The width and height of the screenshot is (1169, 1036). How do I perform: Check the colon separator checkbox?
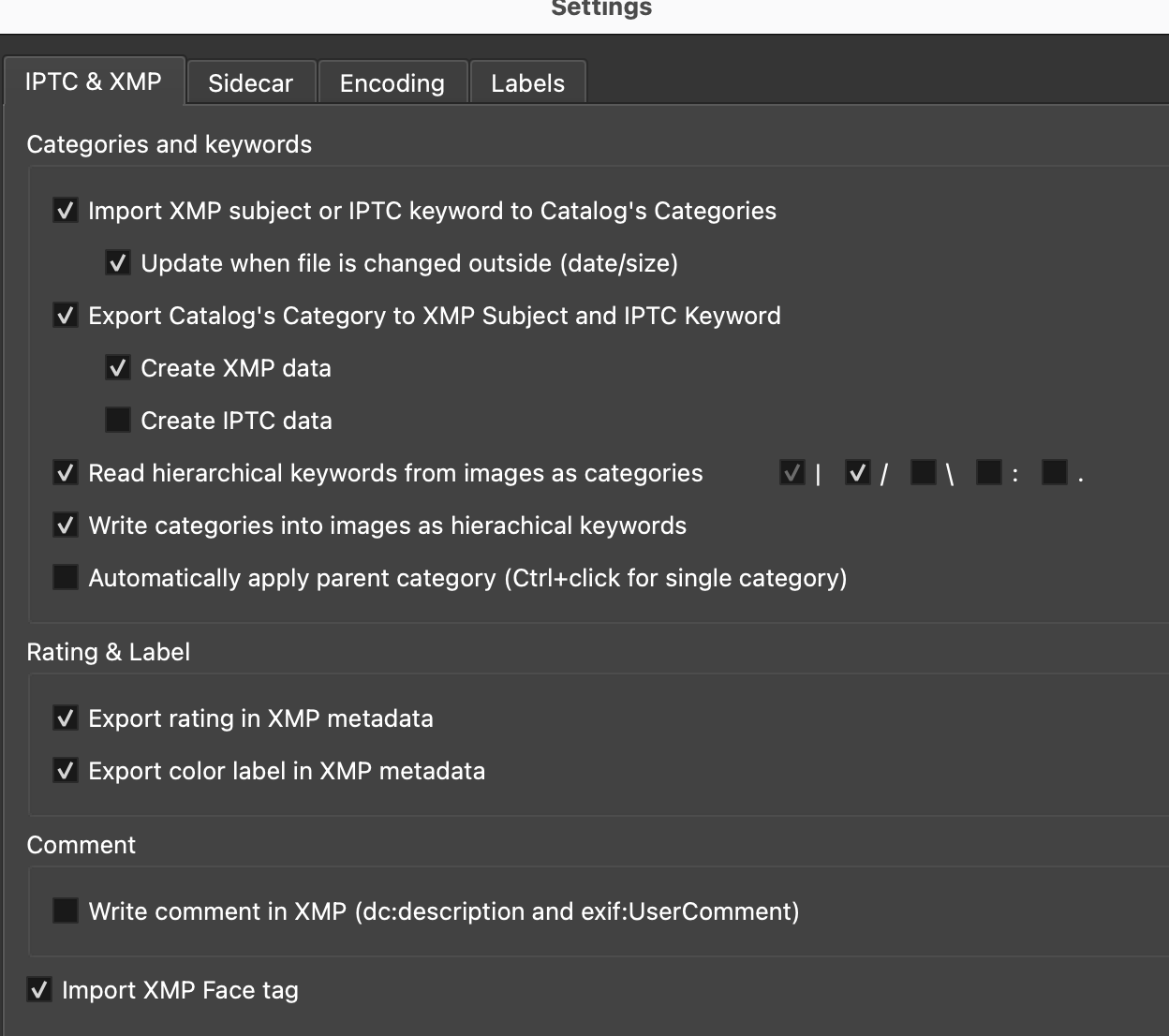pos(989,473)
